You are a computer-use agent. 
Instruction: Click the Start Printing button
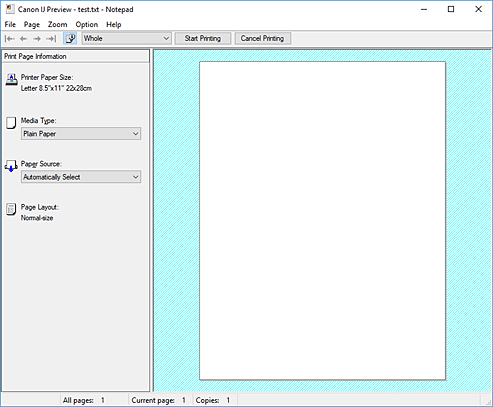(x=203, y=38)
